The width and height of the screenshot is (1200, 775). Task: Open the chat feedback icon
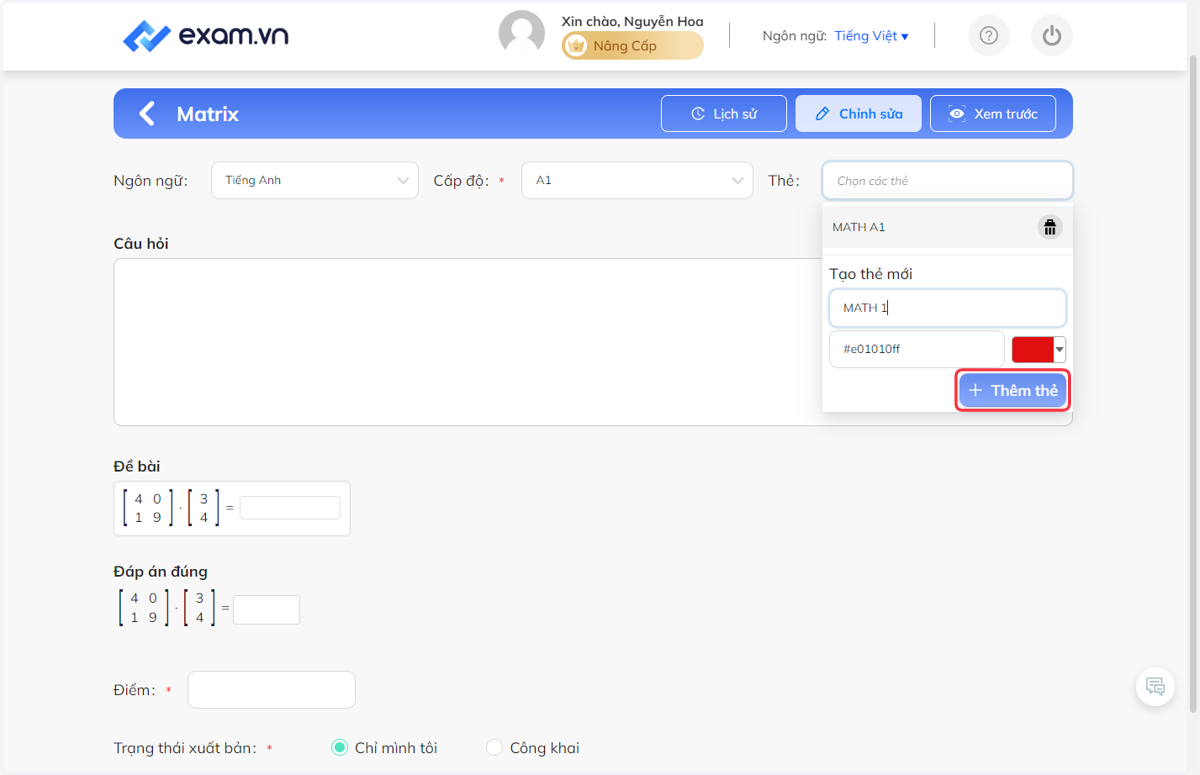pos(1155,687)
